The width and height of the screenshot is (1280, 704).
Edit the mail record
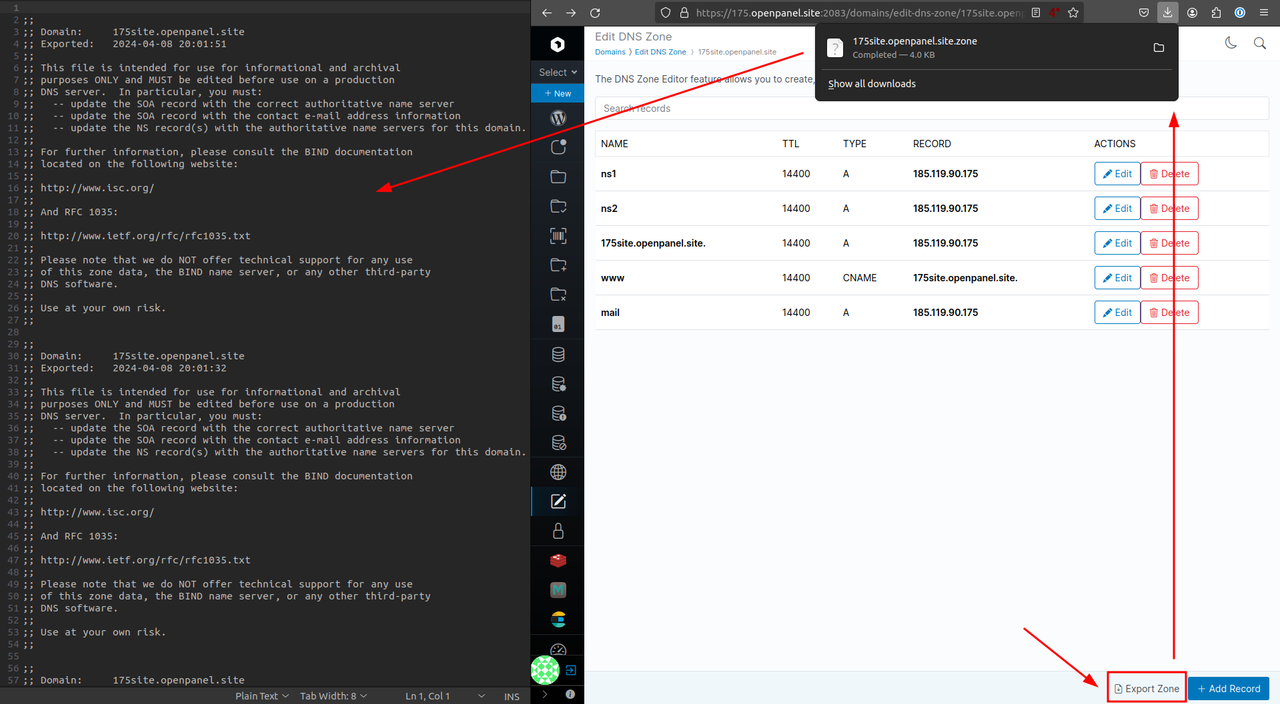coord(1117,312)
